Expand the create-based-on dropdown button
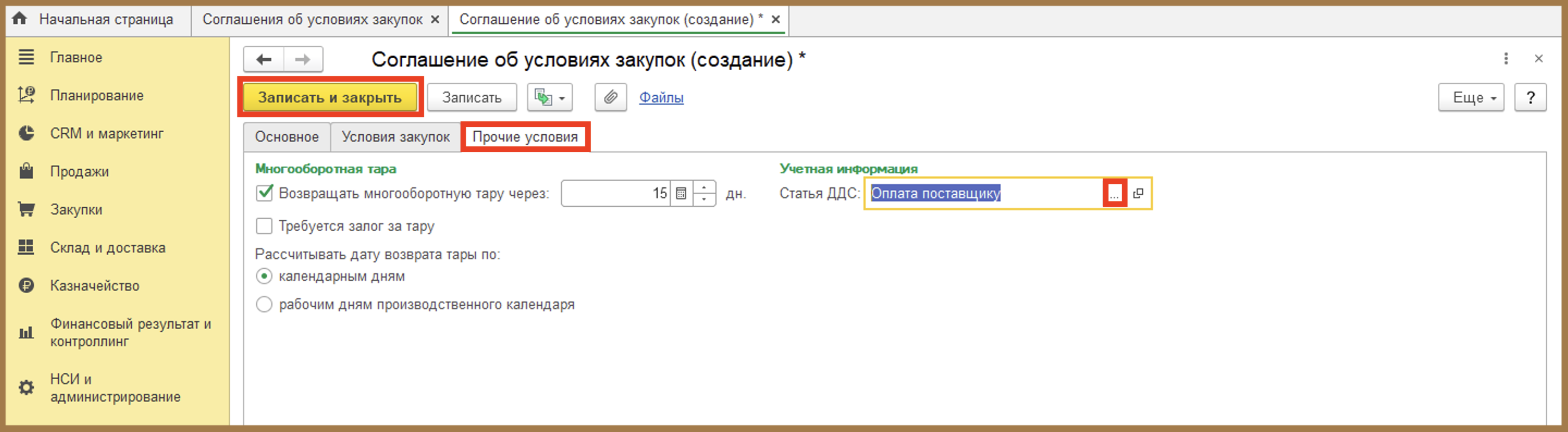Image resolution: width=1568 pixels, height=432 pixels. (550, 97)
